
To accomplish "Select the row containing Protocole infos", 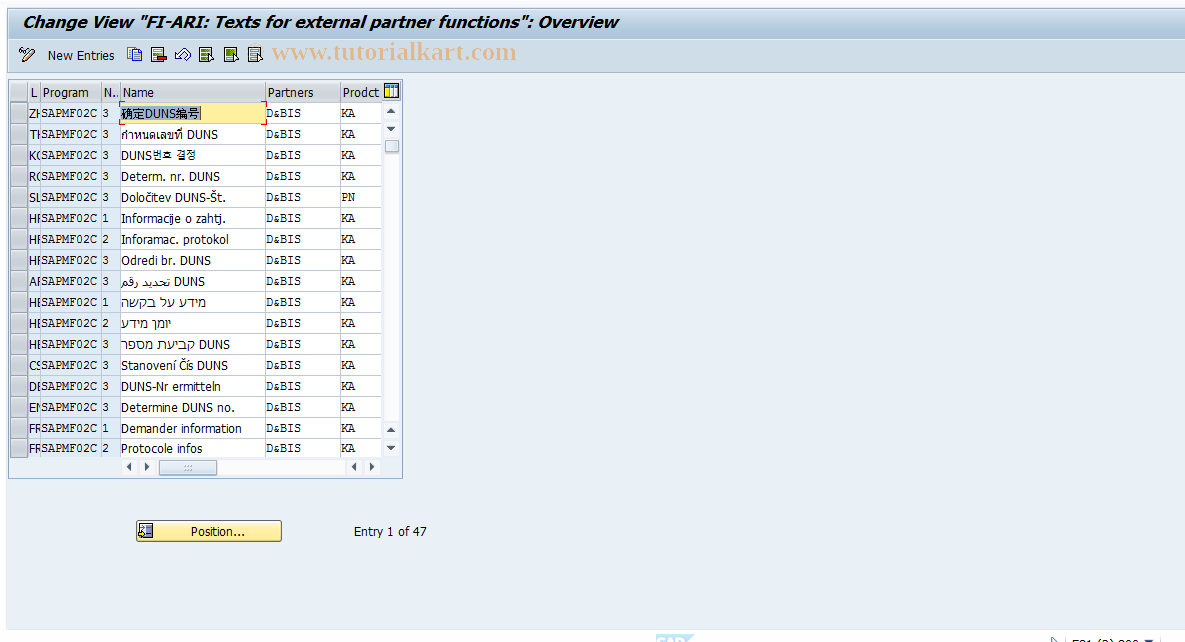I will [x=19, y=448].
